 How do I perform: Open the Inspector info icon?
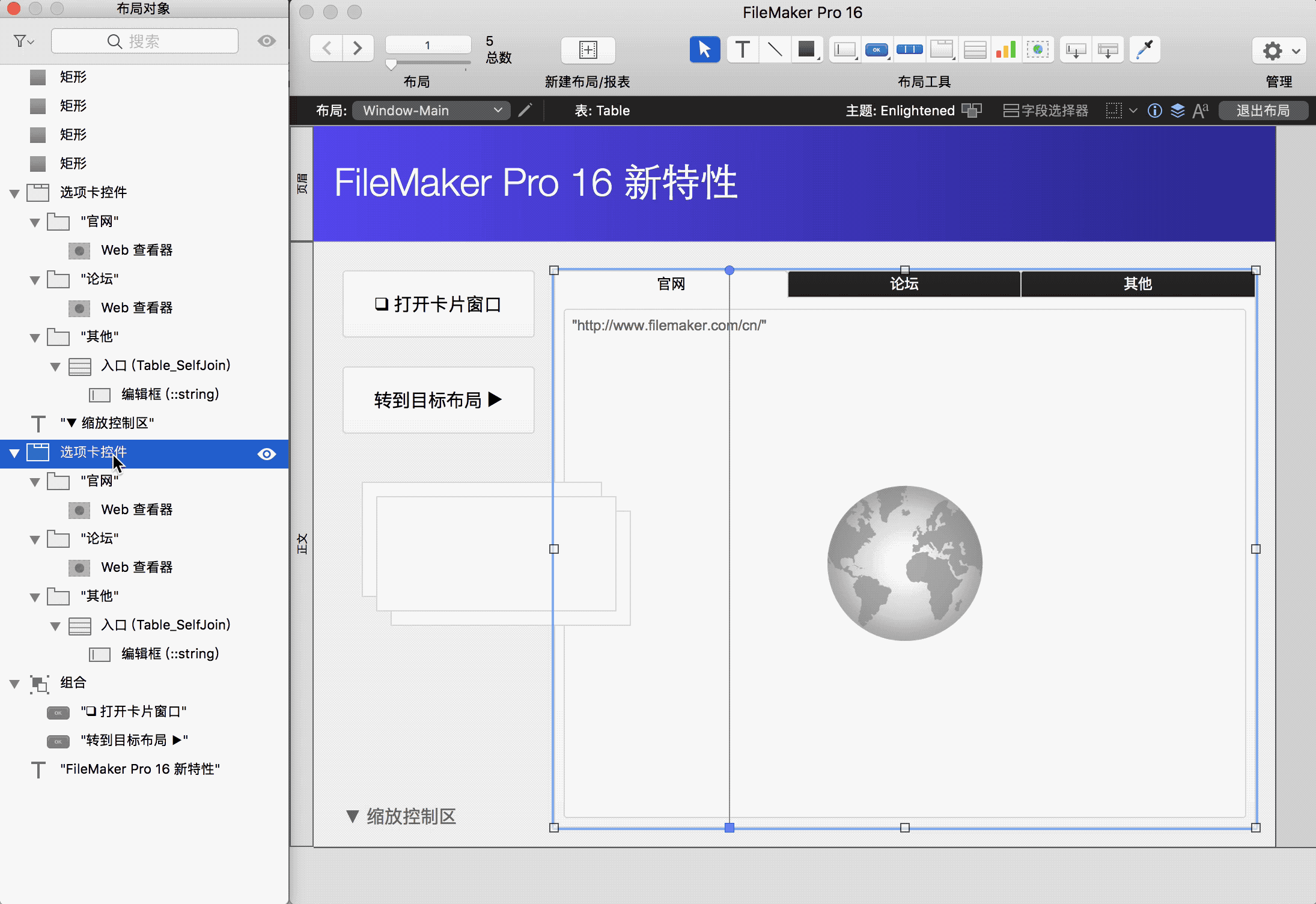1154,111
